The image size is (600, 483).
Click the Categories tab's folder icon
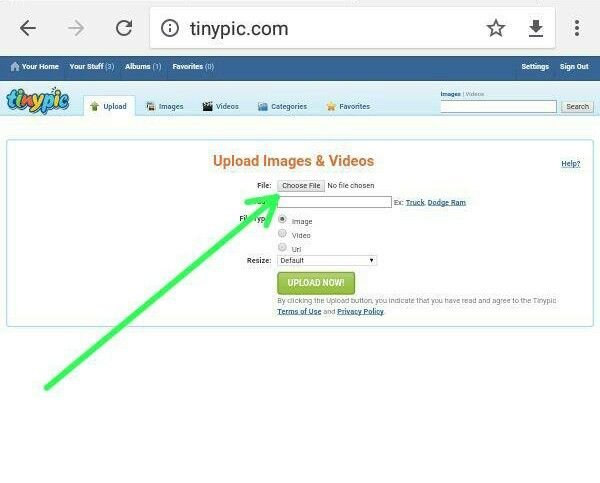pos(262,106)
